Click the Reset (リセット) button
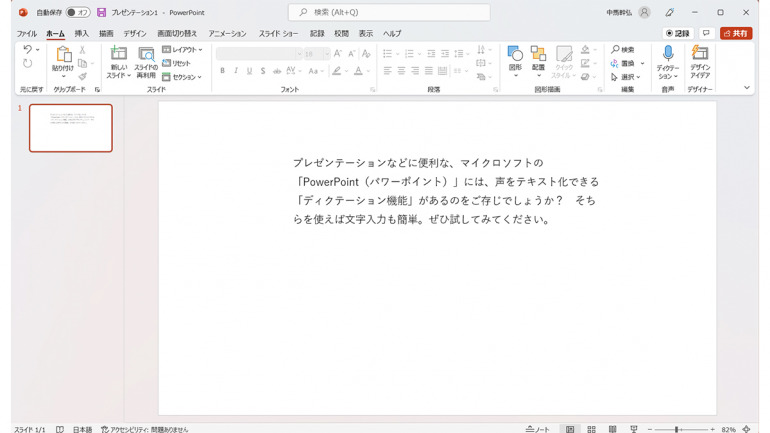 coord(176,63)
